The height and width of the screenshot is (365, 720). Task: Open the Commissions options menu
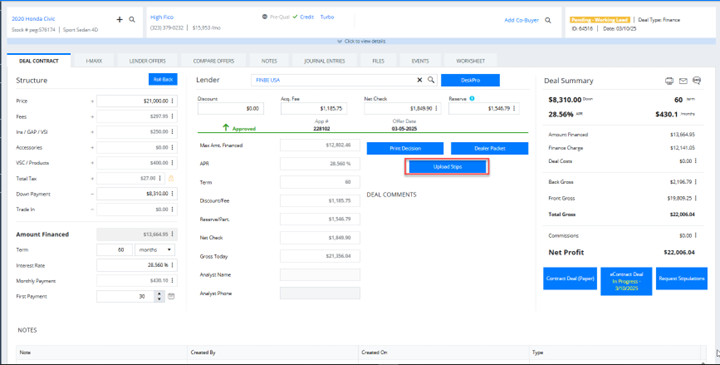696,236
